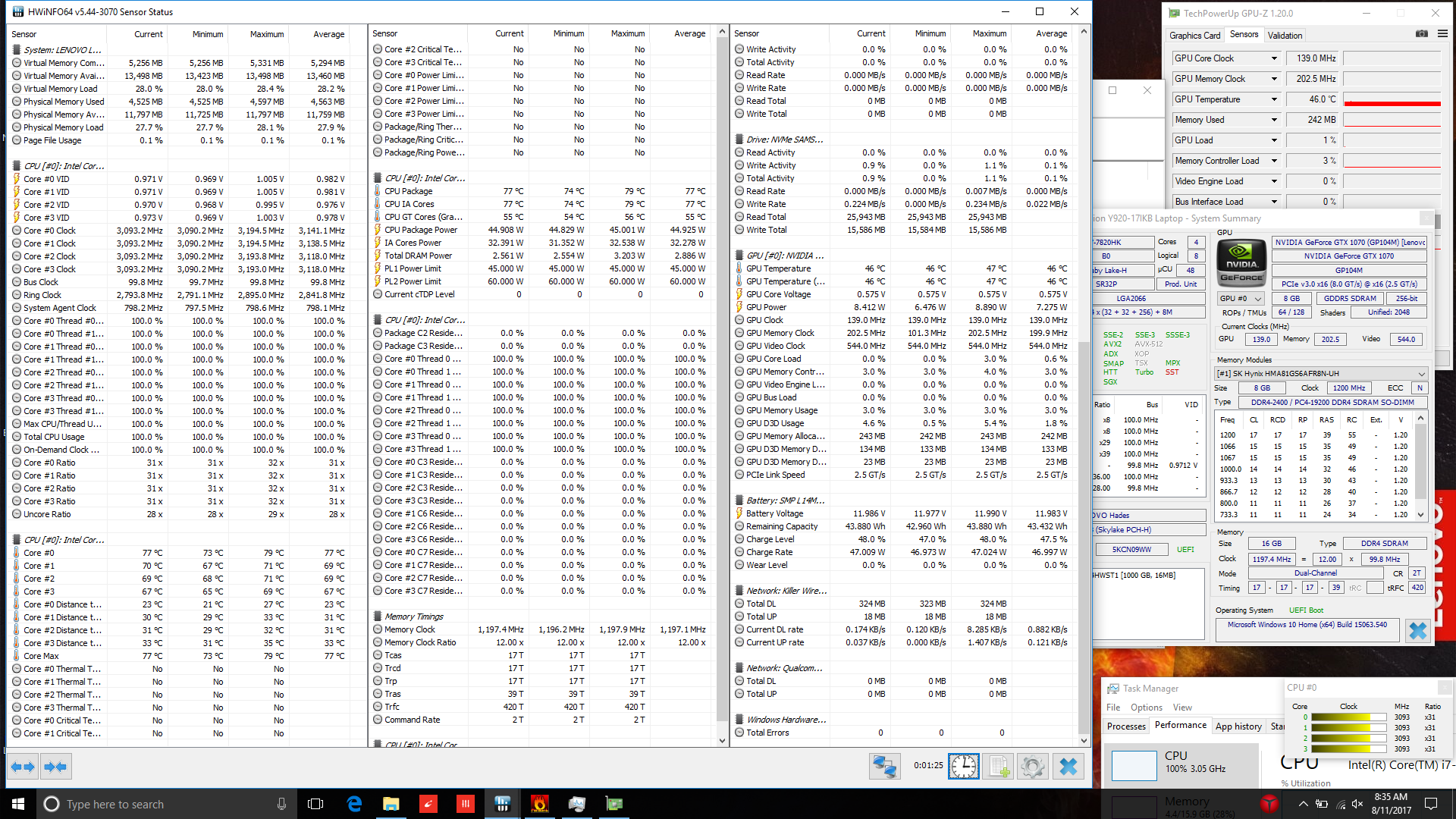Click the Windows search box
1456x819 pixels.
point(152,804)
